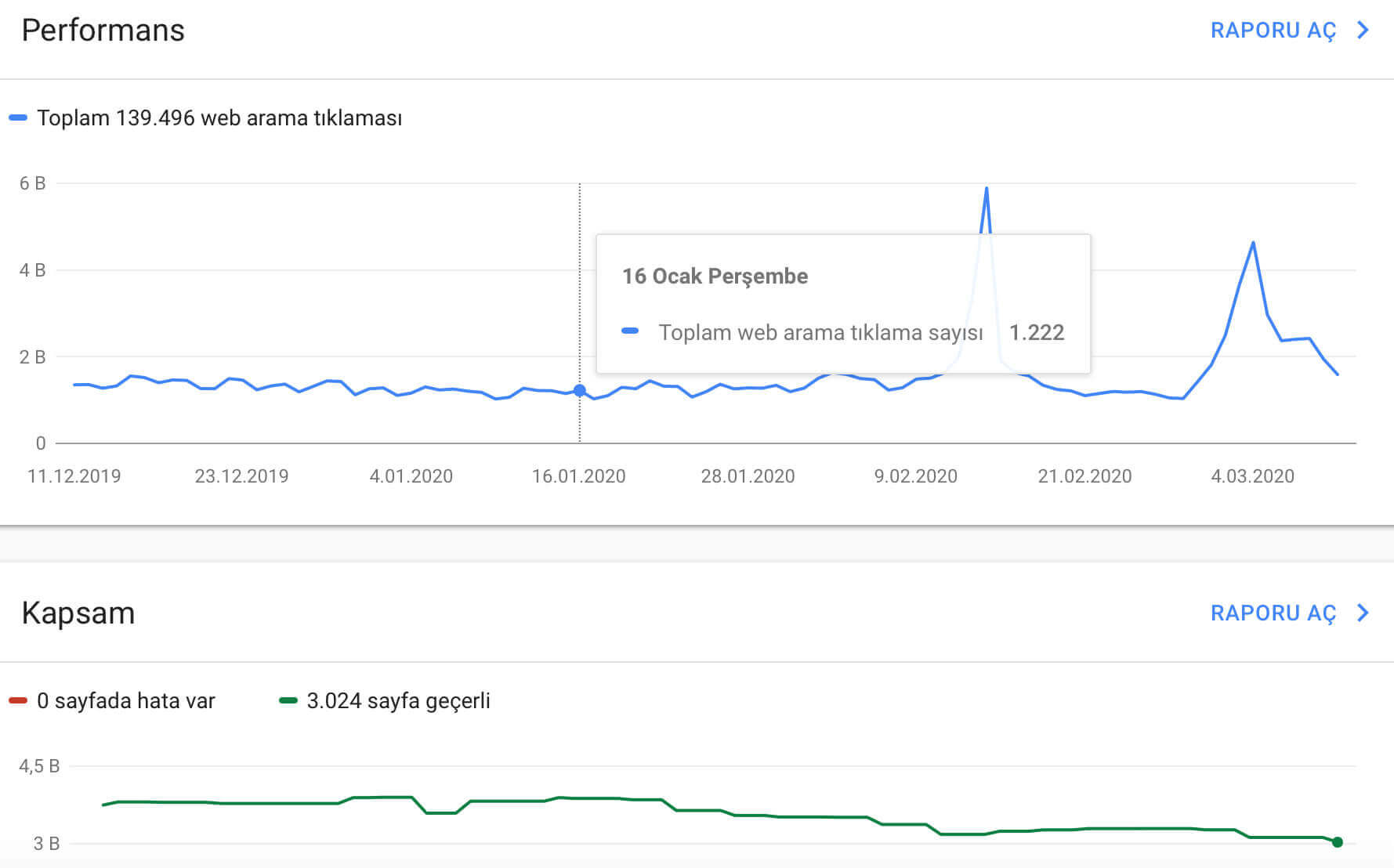The width and height of the screenshot is (1394, 868).
Task: Click the green endpoint dot on Kapsam chart
Action: pos(1338,842)
